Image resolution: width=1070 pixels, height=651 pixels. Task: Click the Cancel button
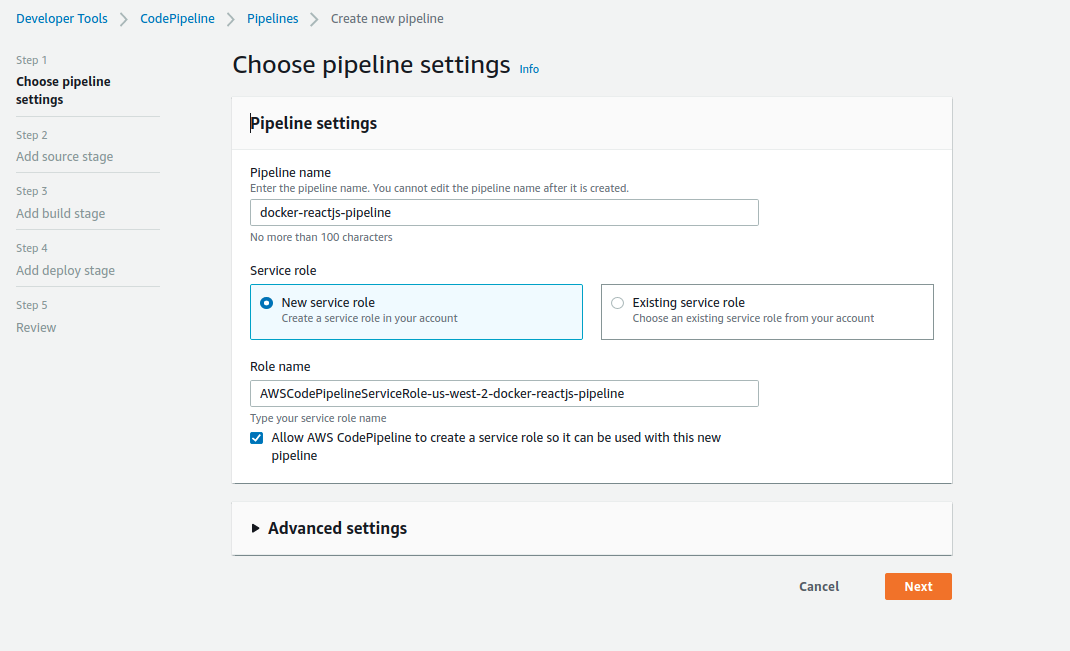[x=819, y=587]
